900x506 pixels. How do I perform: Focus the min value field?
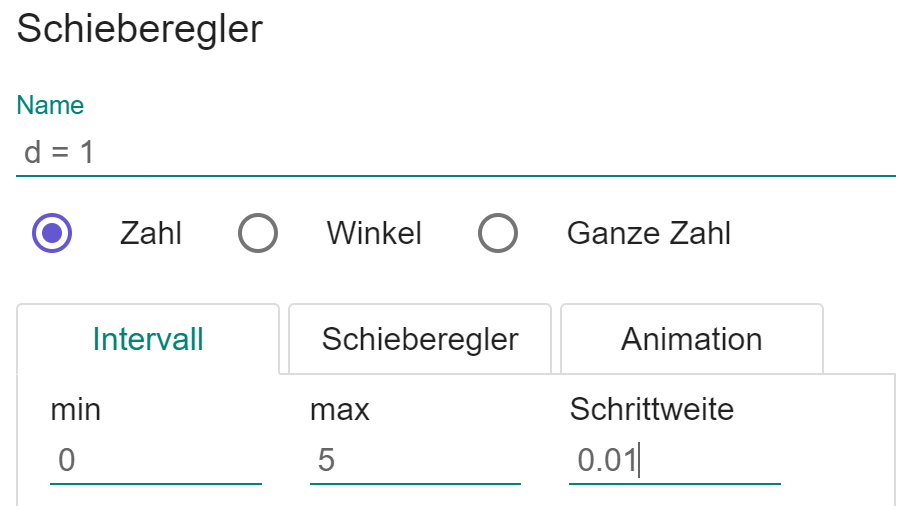155,461
